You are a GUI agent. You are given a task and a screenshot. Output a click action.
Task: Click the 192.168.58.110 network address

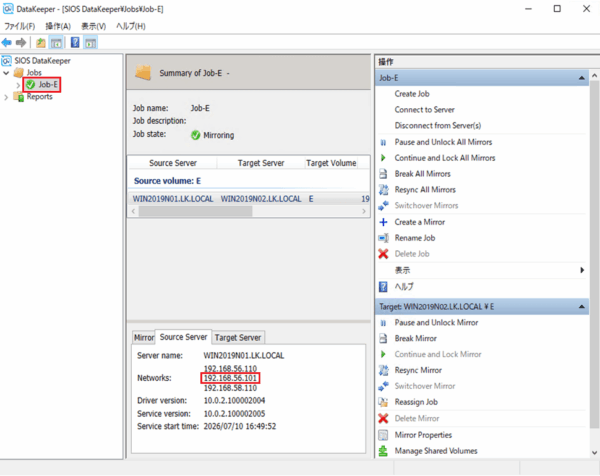tap(230, 388)
